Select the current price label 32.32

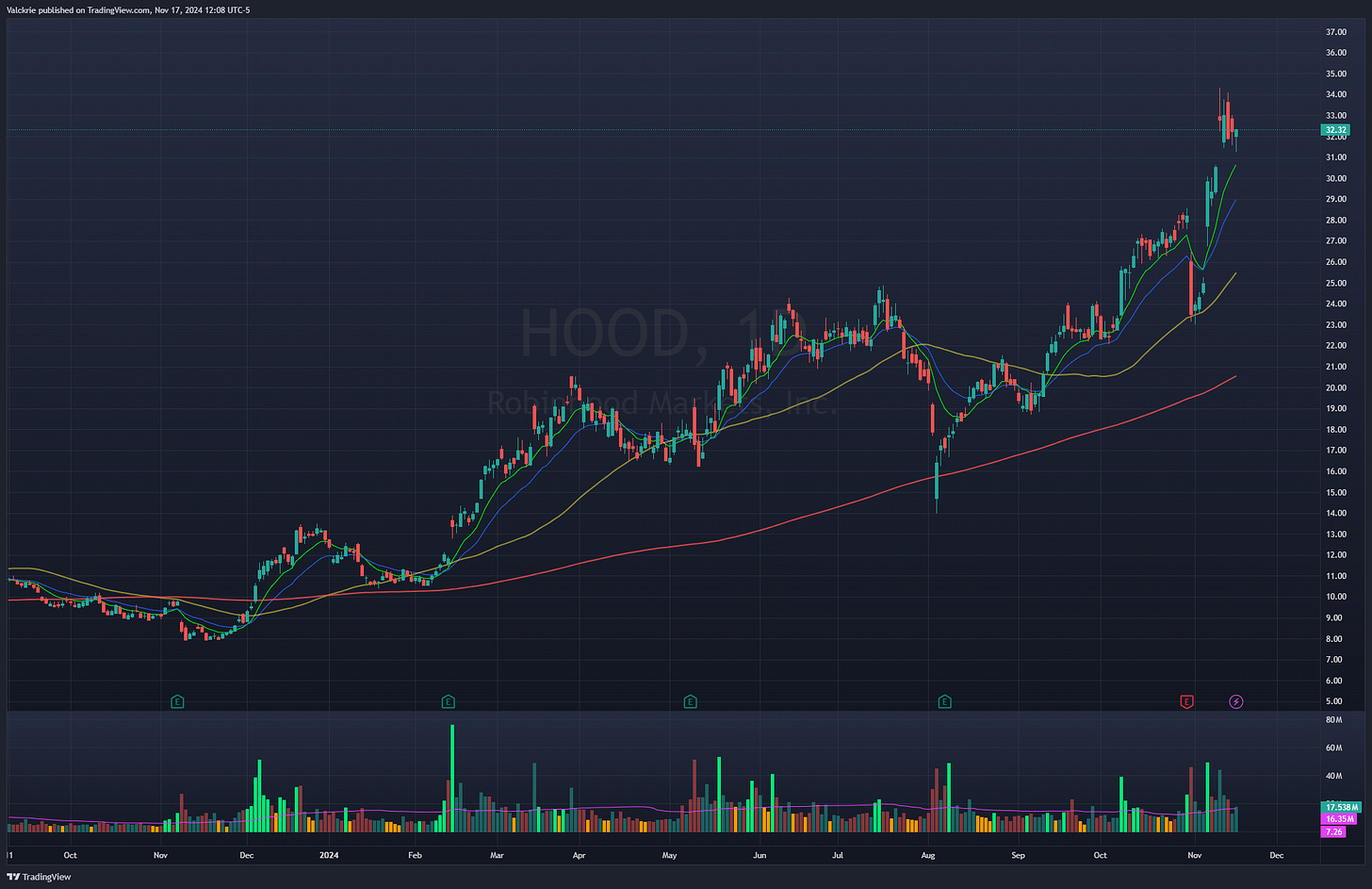tap(1335, 130)
